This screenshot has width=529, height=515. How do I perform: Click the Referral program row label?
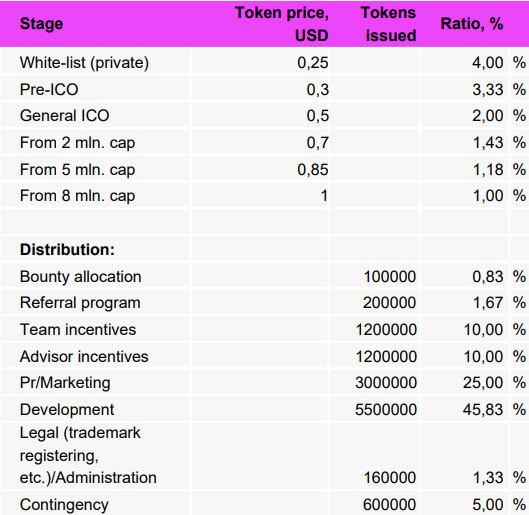(80, 303)
